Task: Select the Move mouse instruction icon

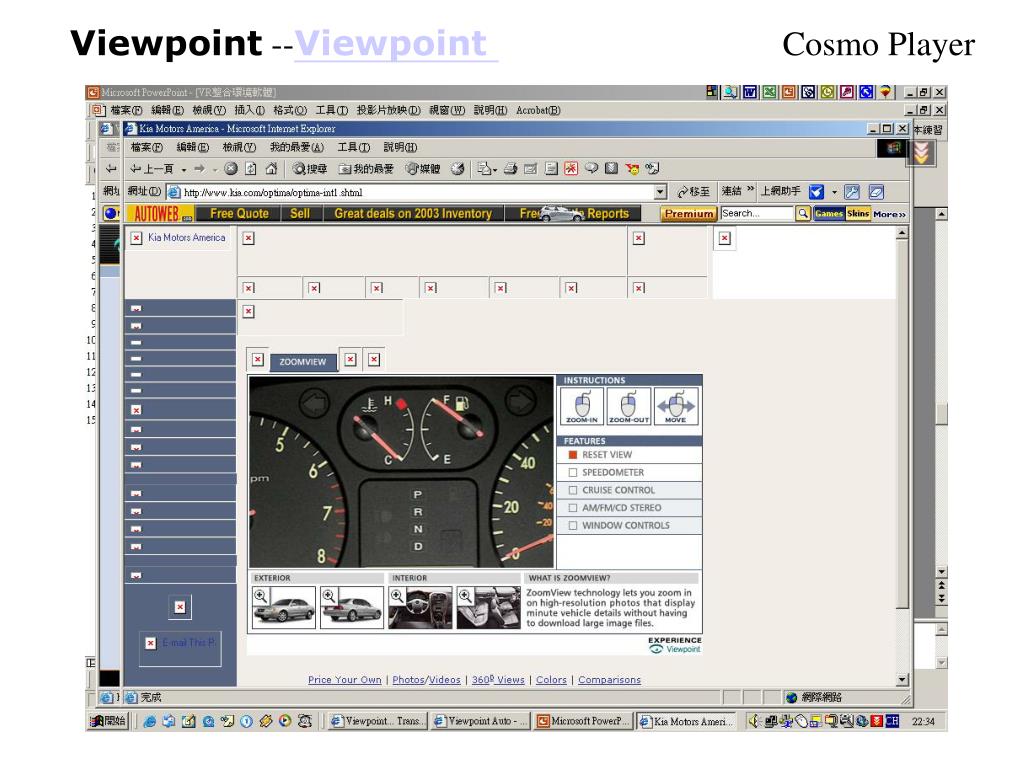Action: pyautogui.click(x=676, y=406)
